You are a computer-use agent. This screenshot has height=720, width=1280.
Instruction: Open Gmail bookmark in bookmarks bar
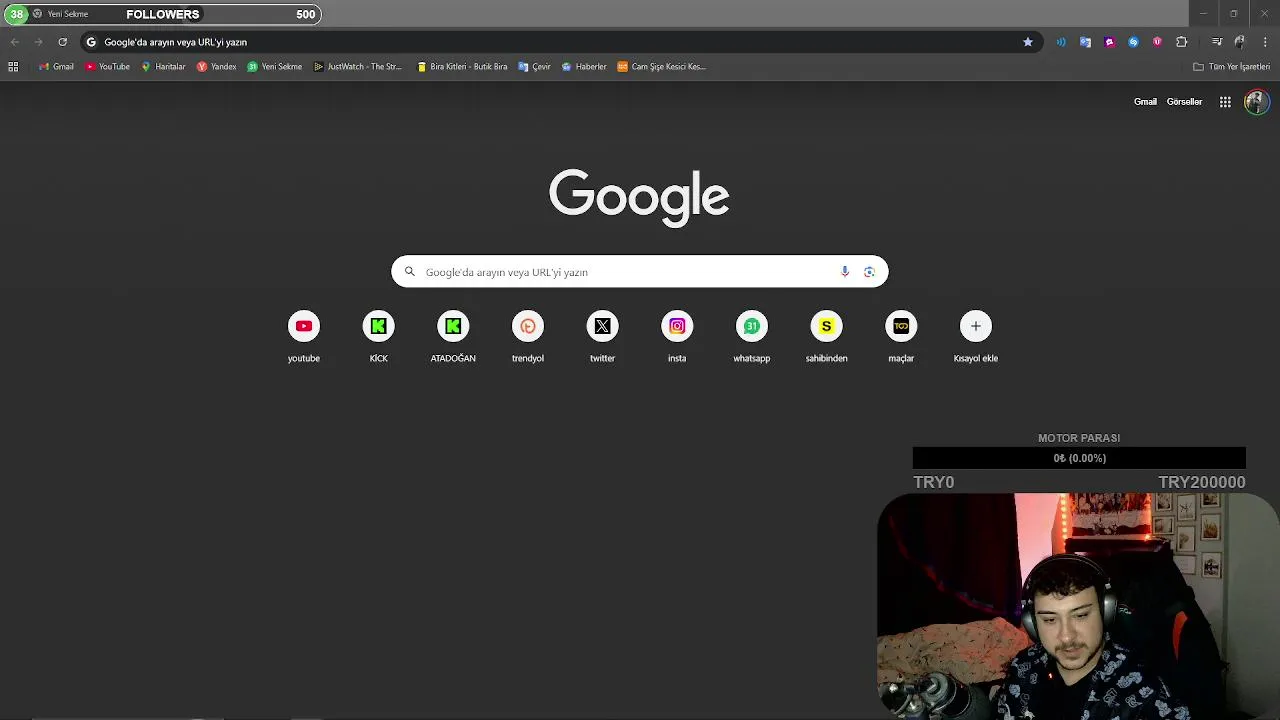(56, 67)
